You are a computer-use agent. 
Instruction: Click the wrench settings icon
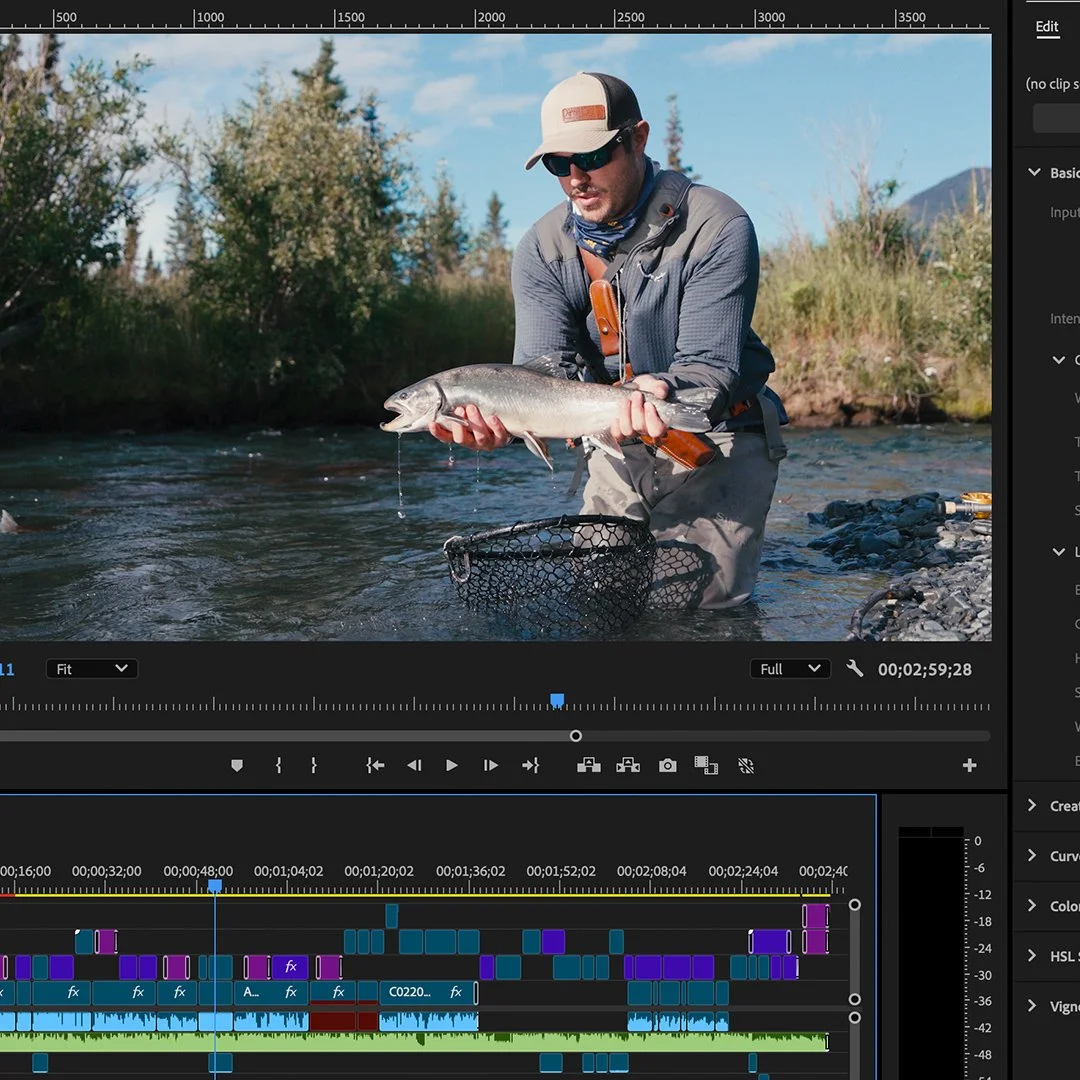(855, 668)
